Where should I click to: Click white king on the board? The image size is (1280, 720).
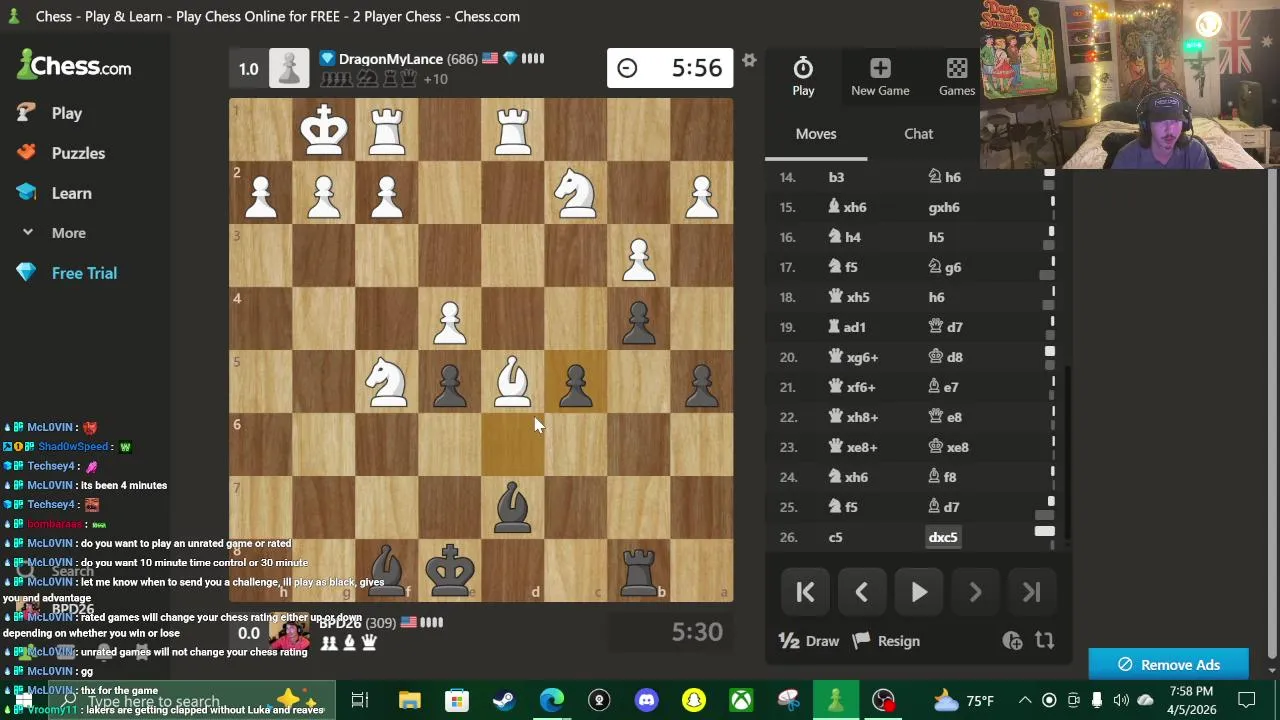324,130
